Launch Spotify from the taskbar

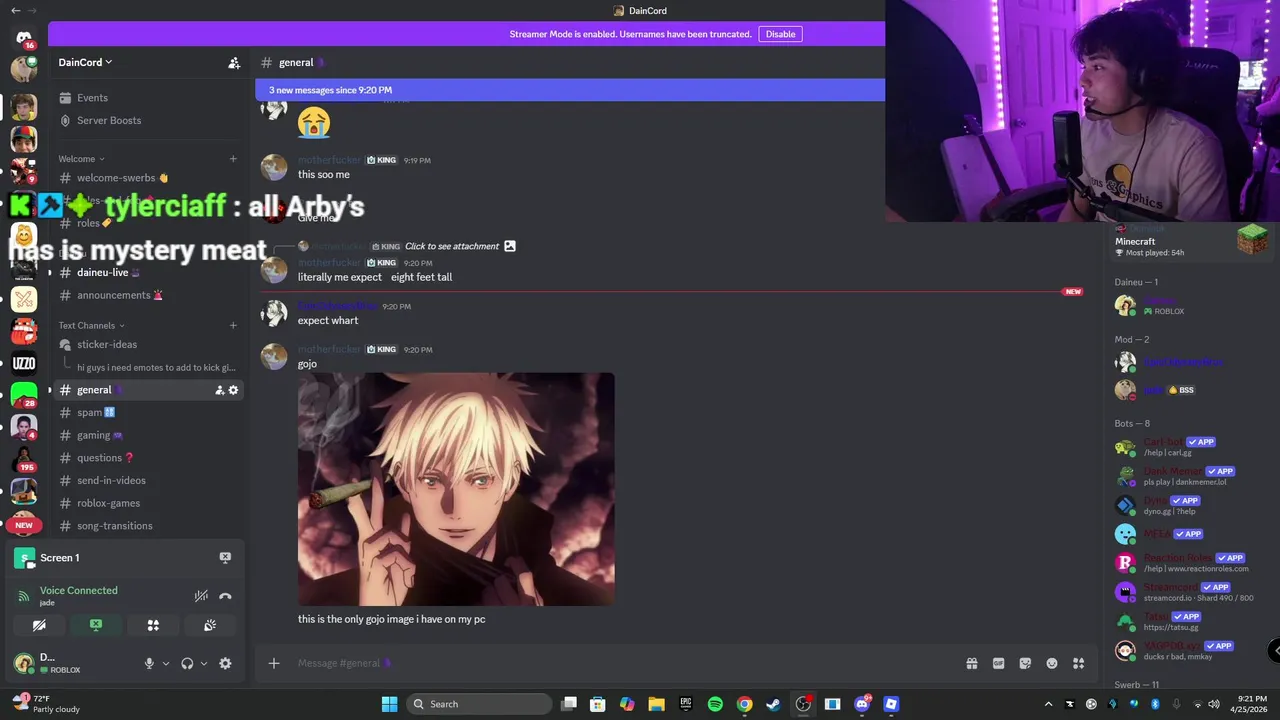715,704
